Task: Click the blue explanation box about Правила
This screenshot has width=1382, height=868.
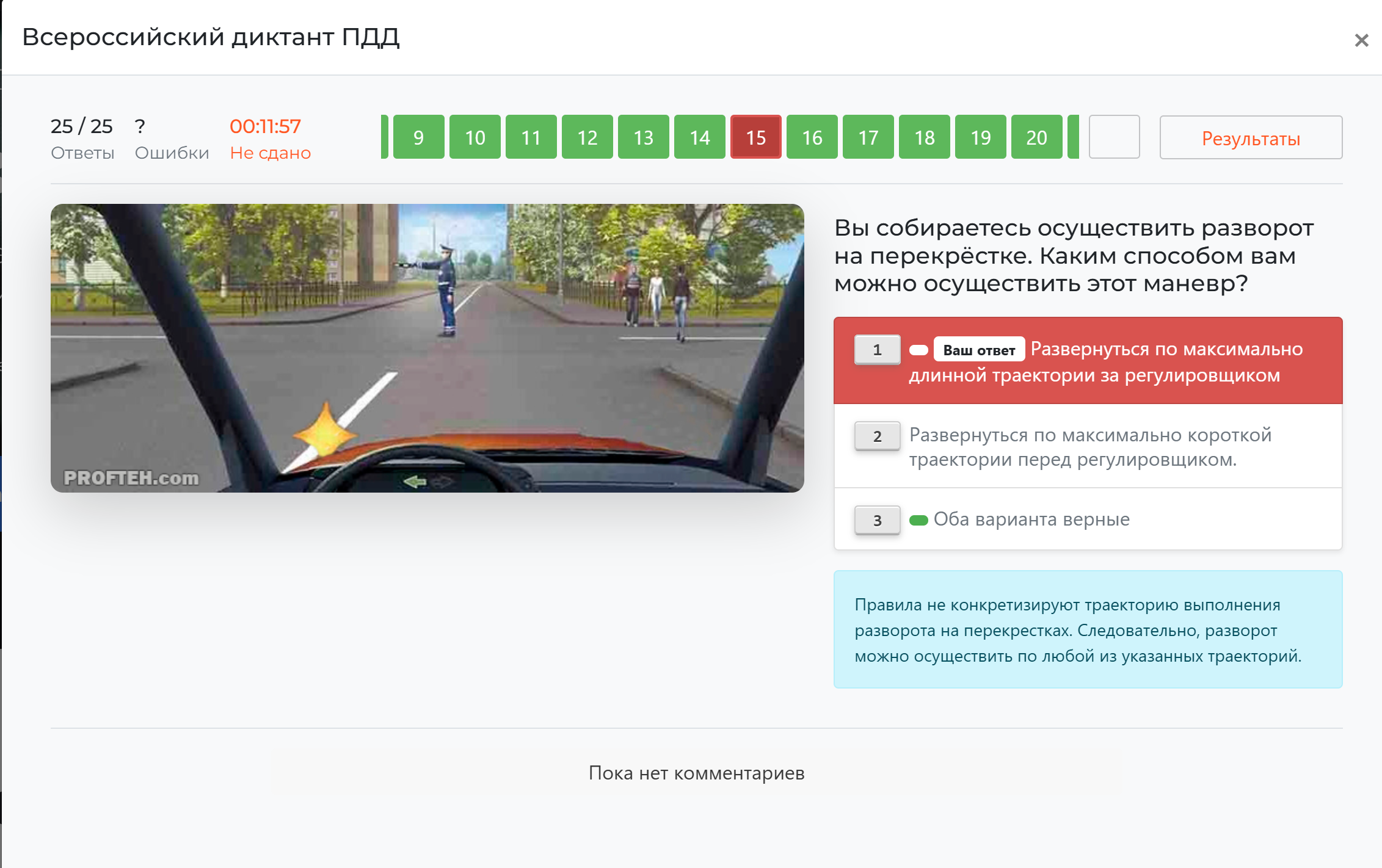Action: tap(1088, 629)
